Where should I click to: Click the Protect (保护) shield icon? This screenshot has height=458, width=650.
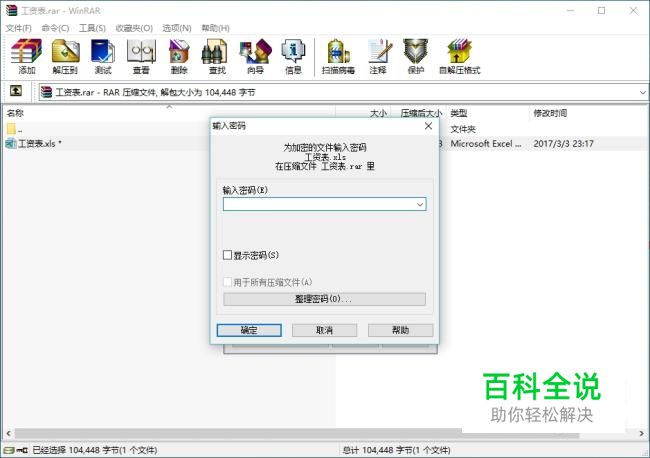coord(416,57)
